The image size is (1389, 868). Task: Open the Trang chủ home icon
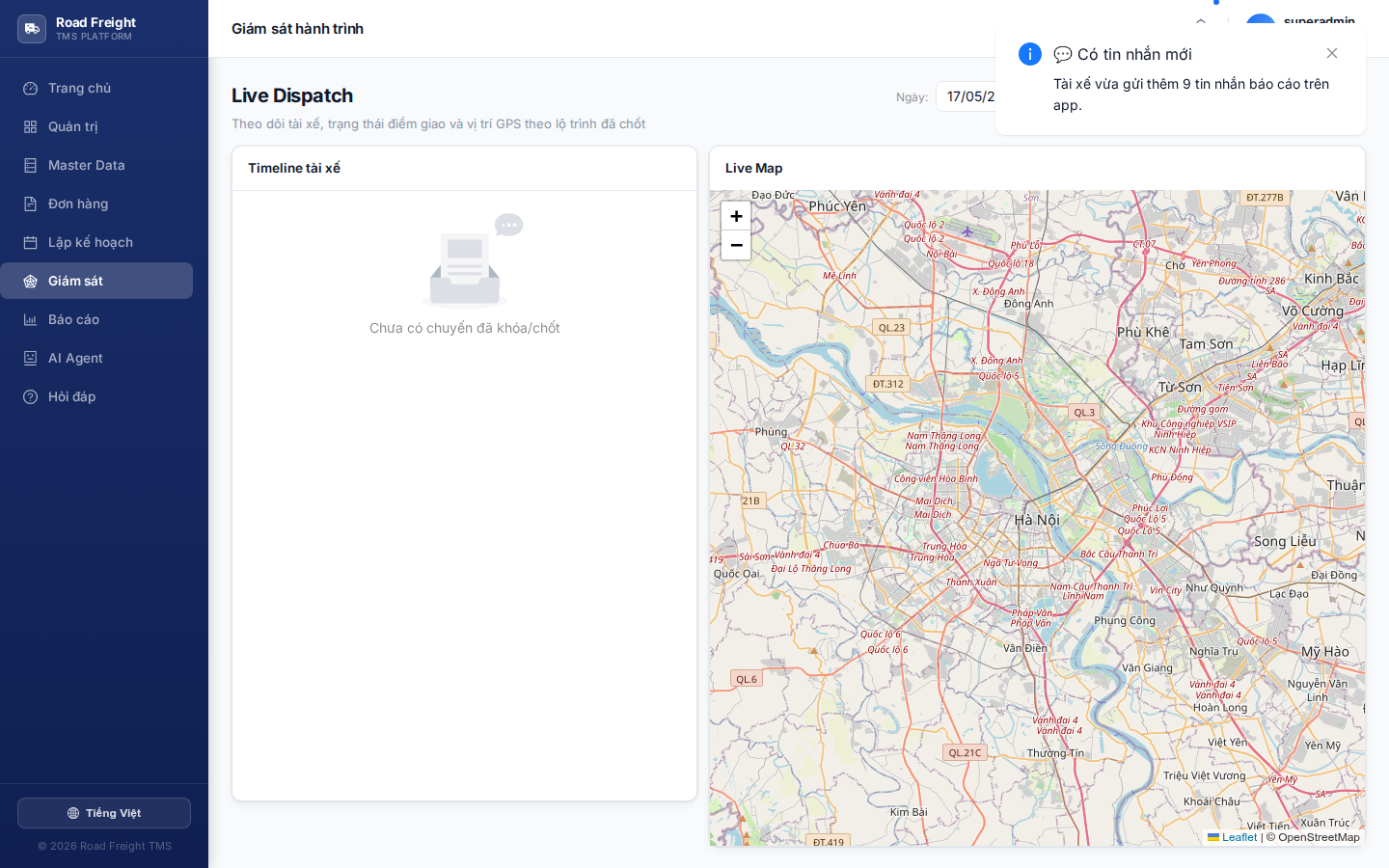[31, 88]
